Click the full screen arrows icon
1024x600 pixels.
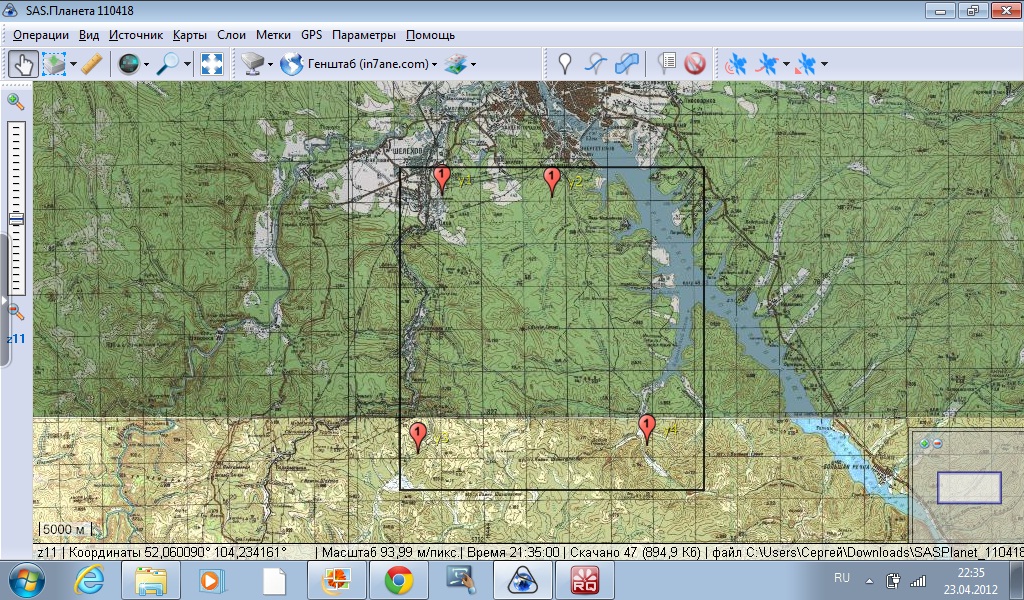[212, 64]
